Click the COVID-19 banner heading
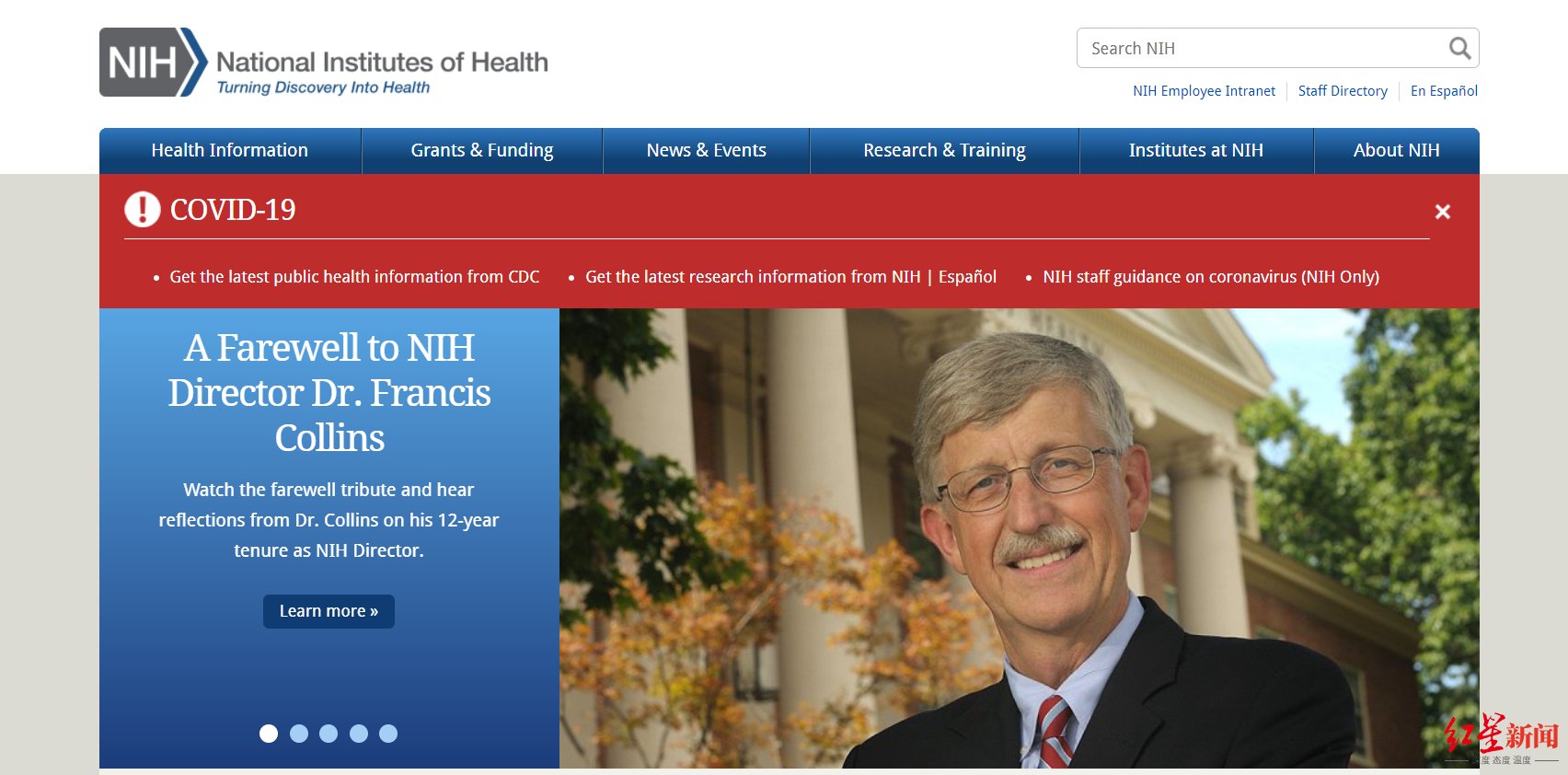The width and height of the screenshot is (1568, 775). 233,210
